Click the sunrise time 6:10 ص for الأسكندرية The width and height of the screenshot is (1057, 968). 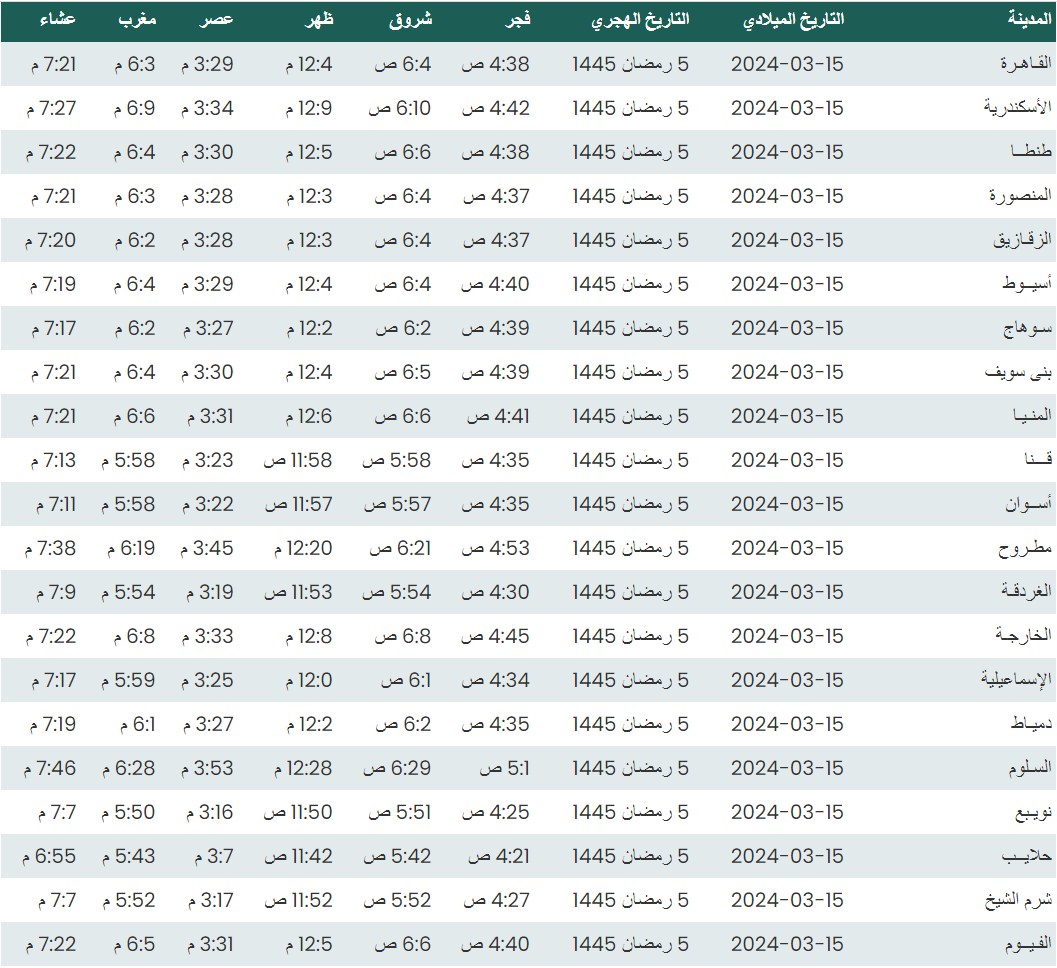403,108
